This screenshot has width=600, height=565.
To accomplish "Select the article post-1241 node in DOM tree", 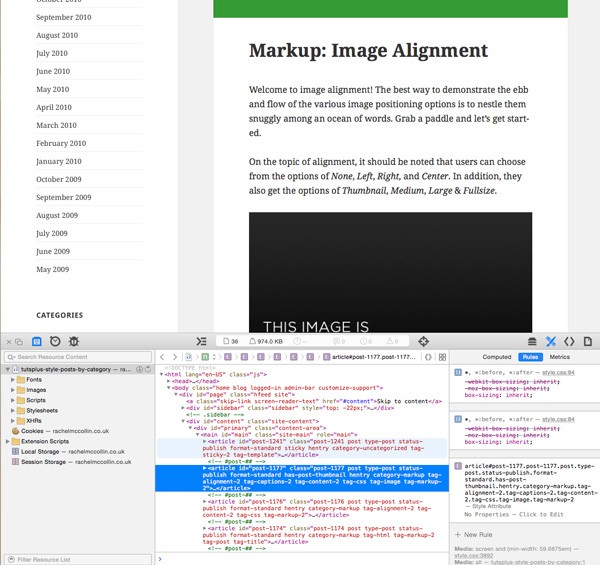I will point(302,448).
